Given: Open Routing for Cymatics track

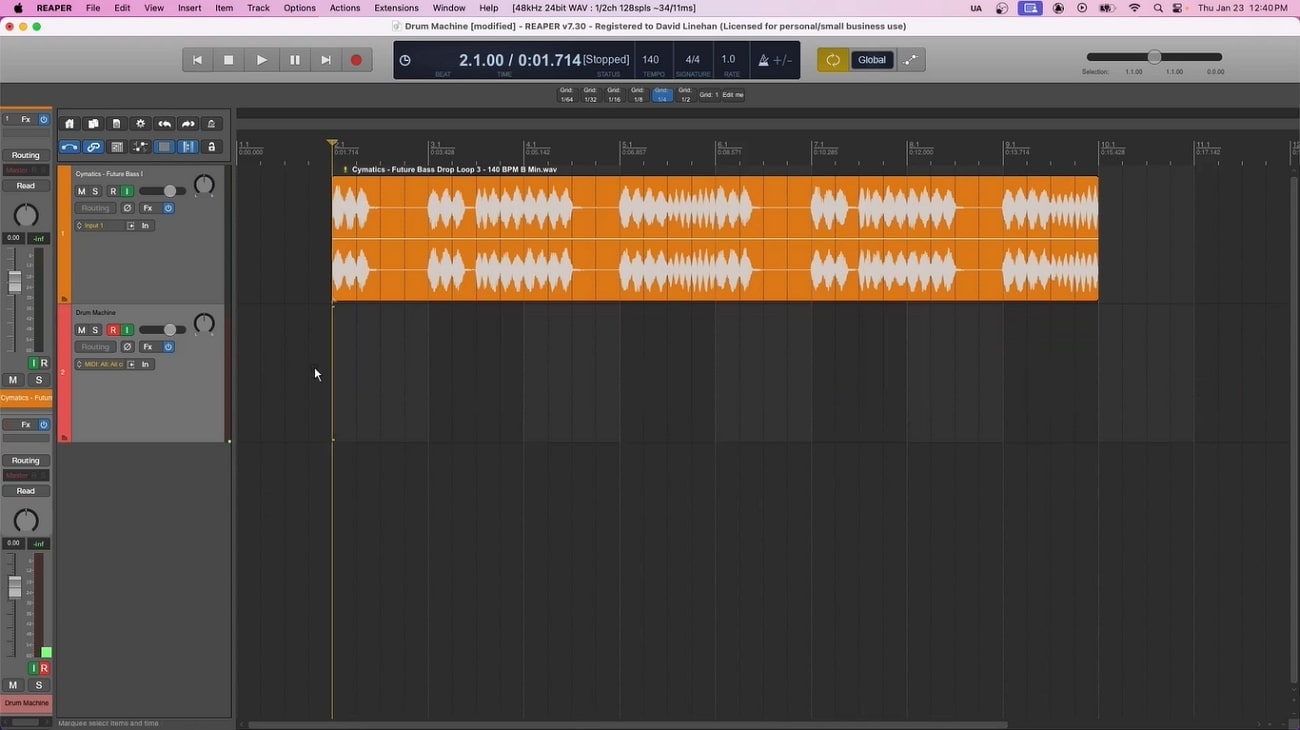Looking at the screenshot, I should tap(96, 208).
